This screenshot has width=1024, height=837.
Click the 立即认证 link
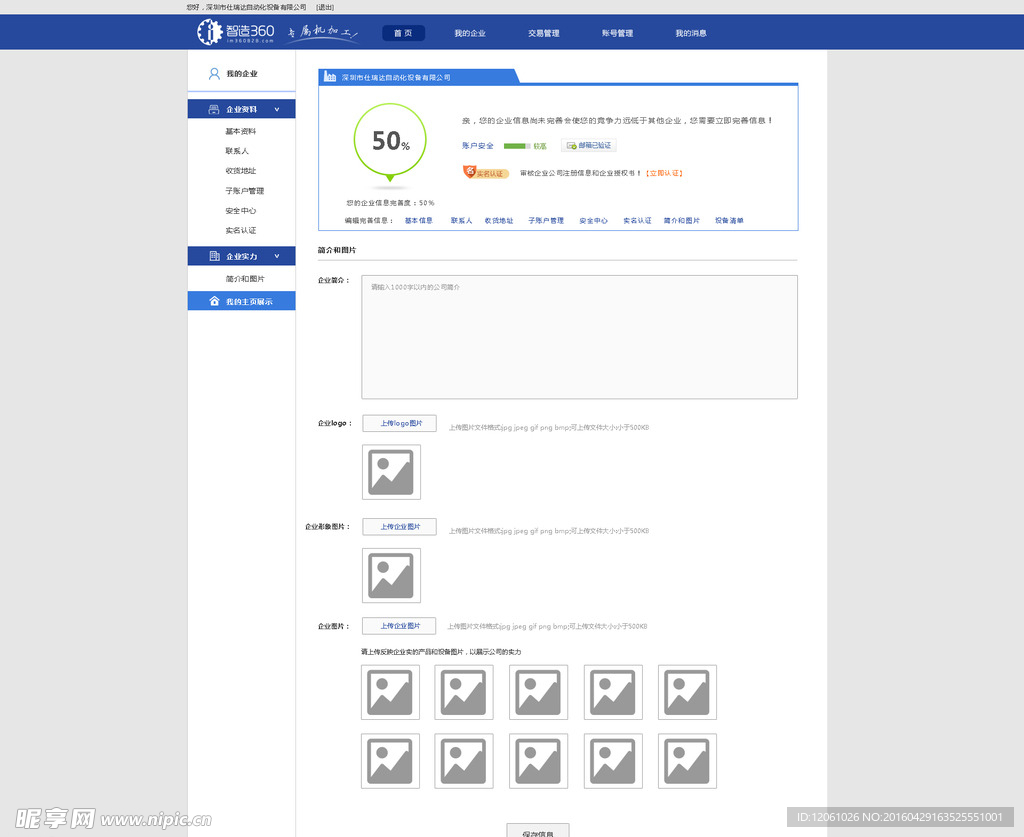coord(665,173)
